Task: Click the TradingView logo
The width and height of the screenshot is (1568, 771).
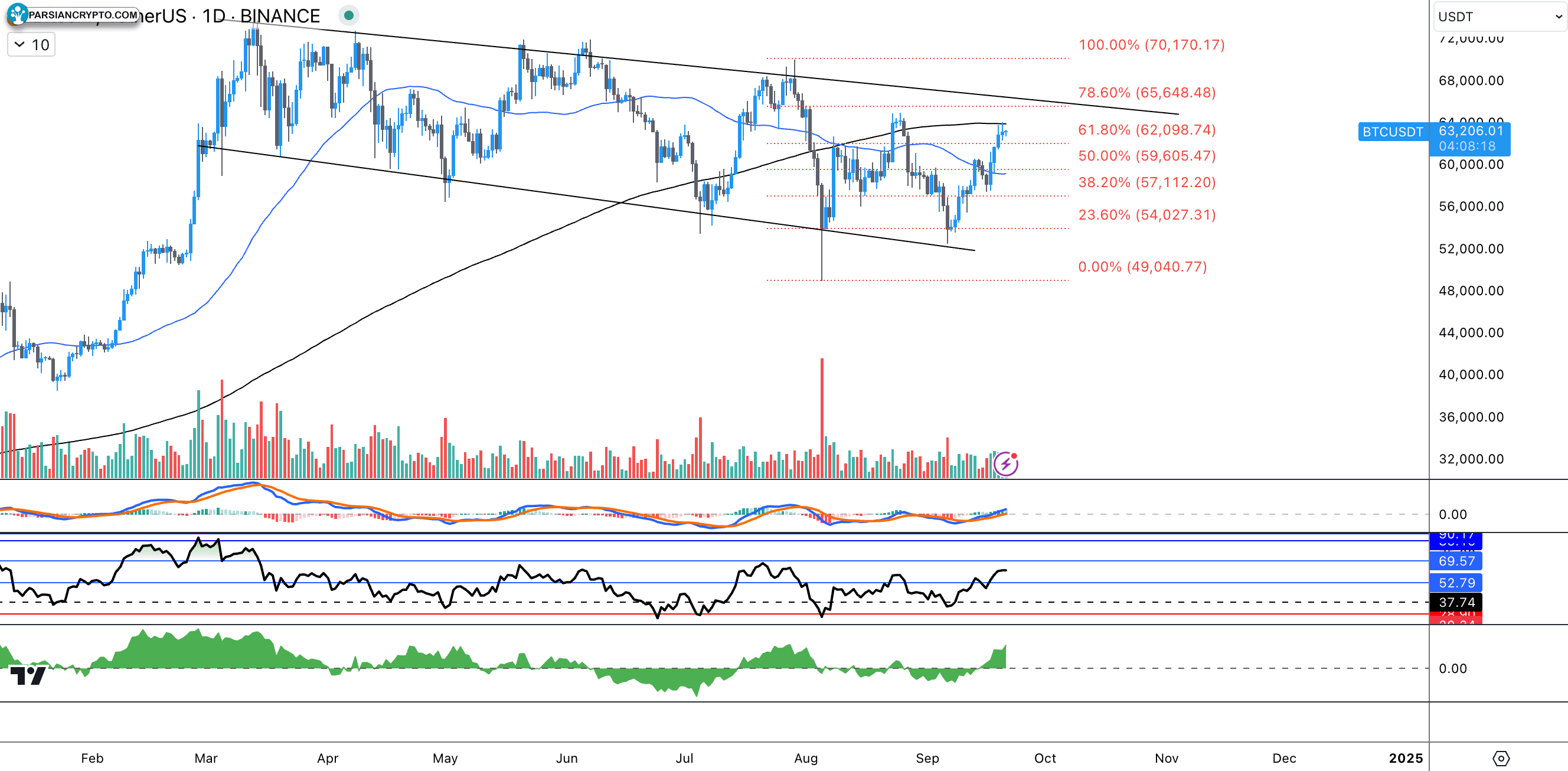Action: pos(28,675)
